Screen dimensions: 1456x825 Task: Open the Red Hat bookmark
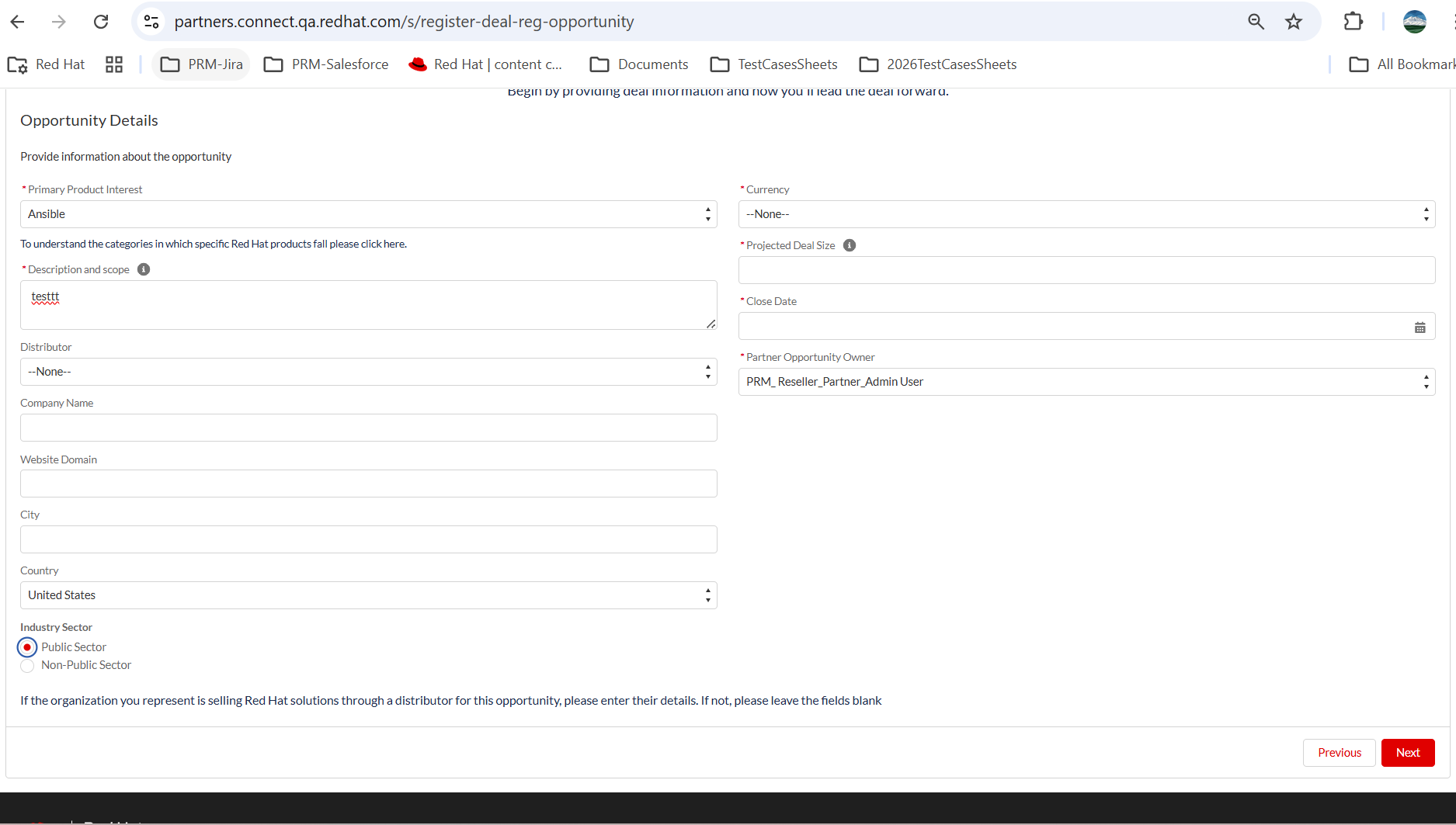[47, 64]
